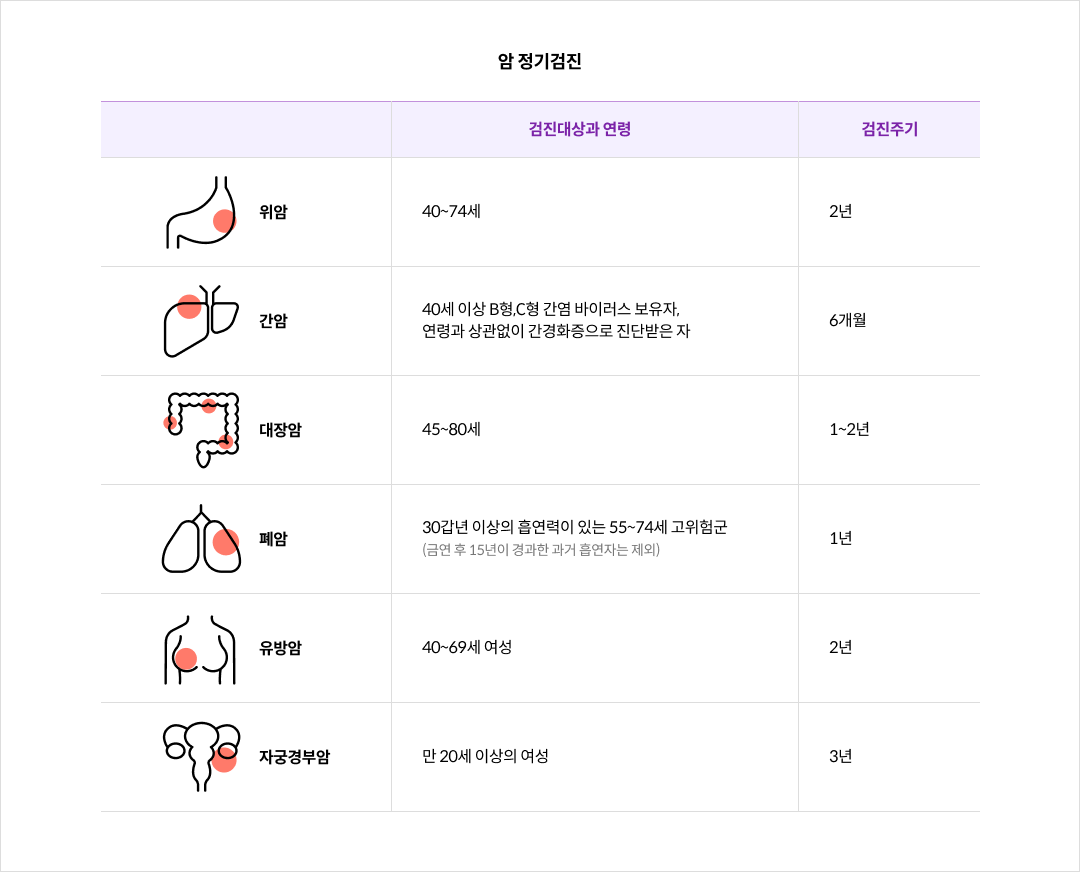Select the 자궁경부암 label
Screen dimensions: 1080x872
click(294, 757)
